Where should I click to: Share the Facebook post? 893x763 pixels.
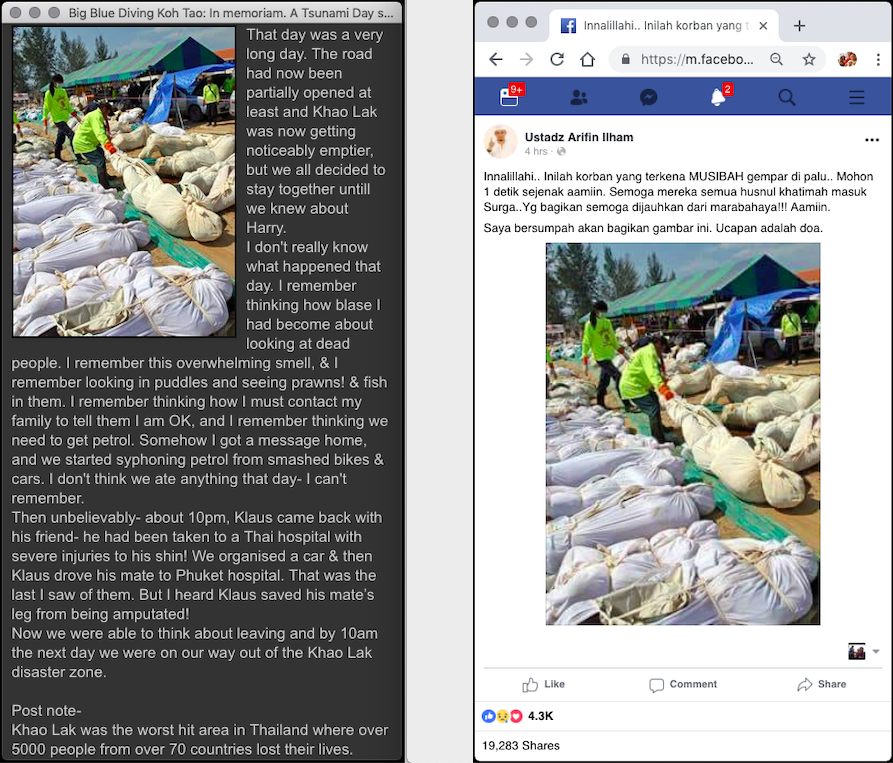click(822, 684)
